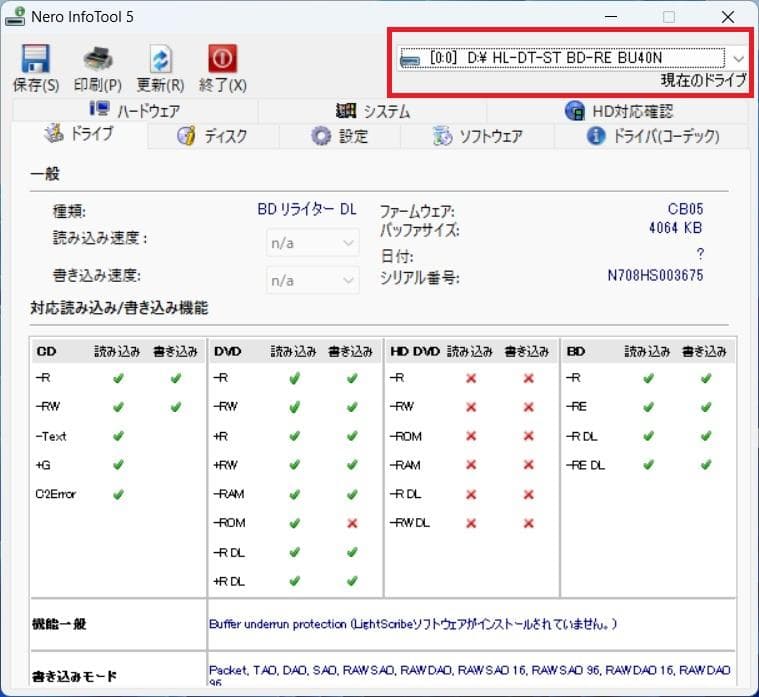Click the CD -Text read checkmark

[118, 436]
